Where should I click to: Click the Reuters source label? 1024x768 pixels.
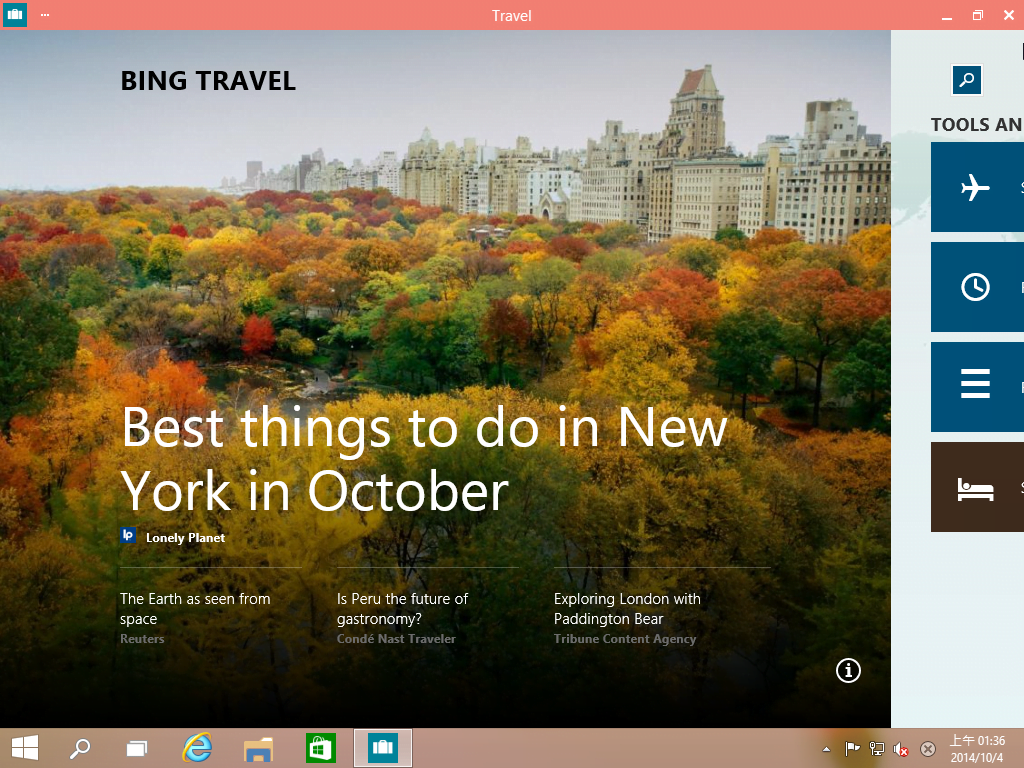pyautogui.click(x=142, y=639)
